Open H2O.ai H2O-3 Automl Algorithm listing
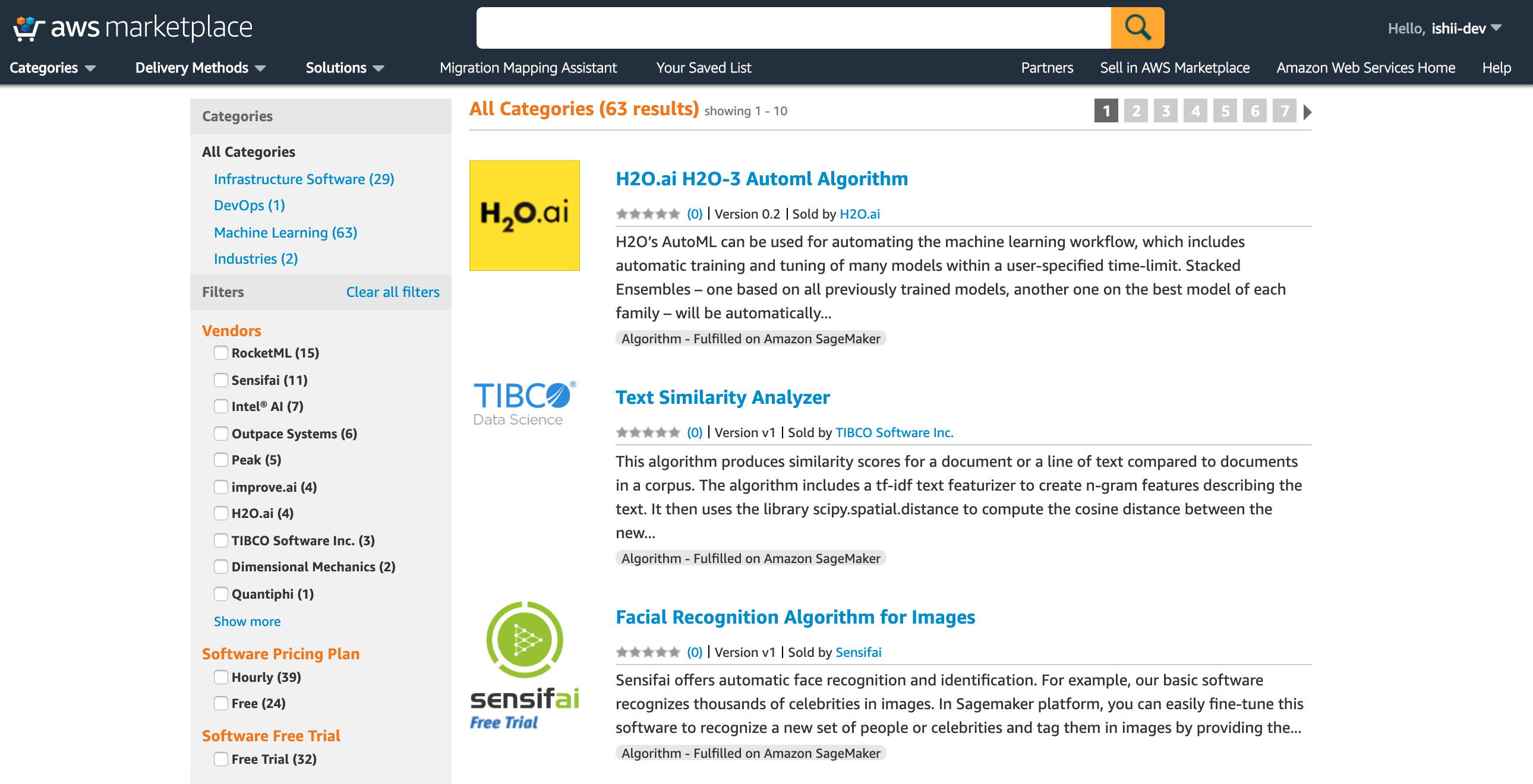This screenshot has width=1533, height=784. (761, 178)
